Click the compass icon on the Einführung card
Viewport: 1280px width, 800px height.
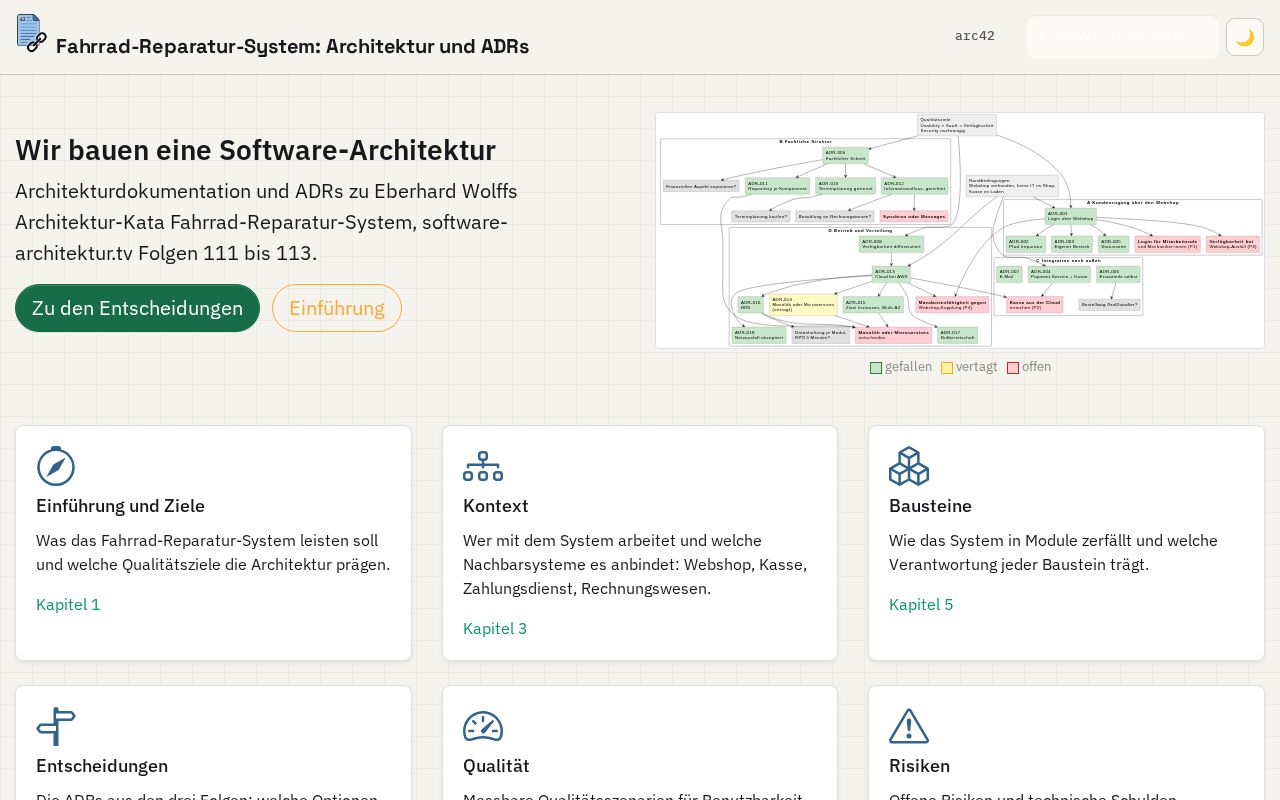click(56, 466)
